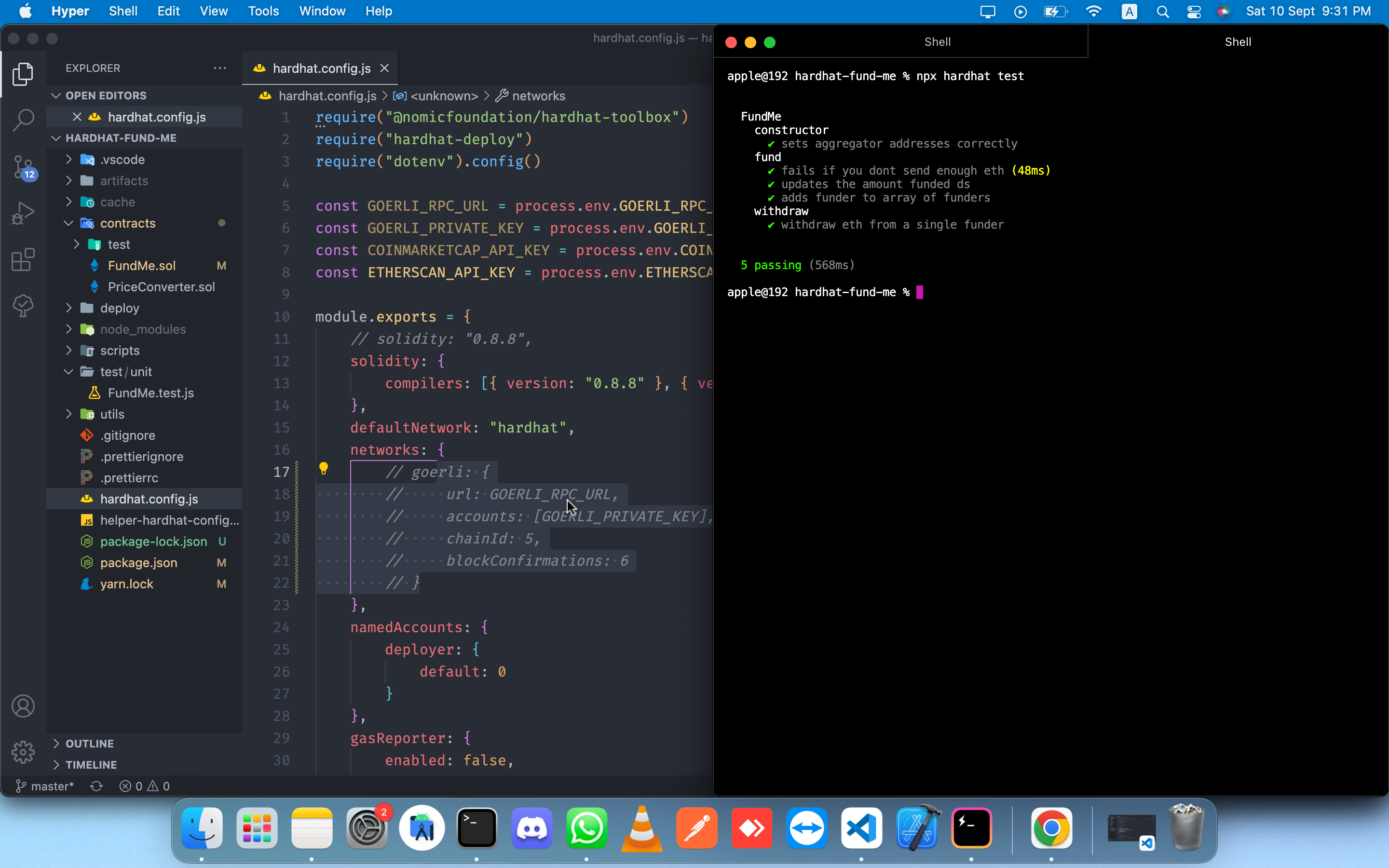The width and height of the screenshot is (1389, 868).
Task: Open VLC from the Dock
Action: [642, 828]
